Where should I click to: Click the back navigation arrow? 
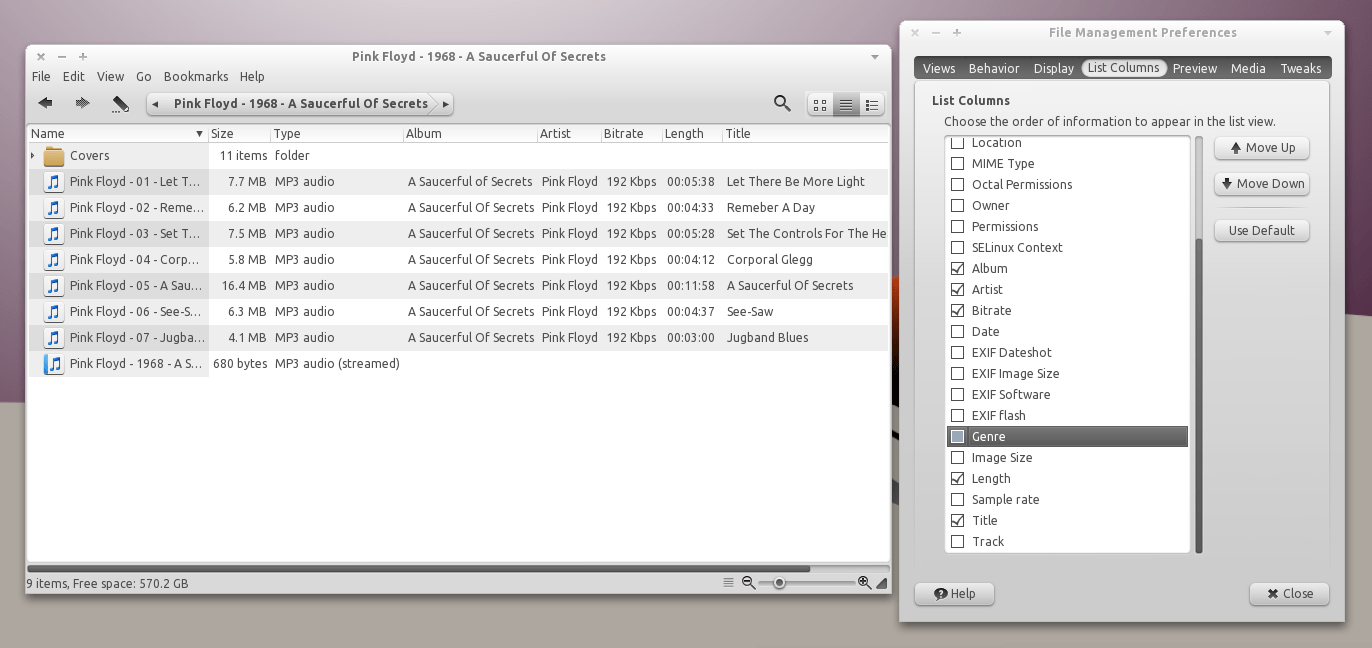(x=44, y=102)
